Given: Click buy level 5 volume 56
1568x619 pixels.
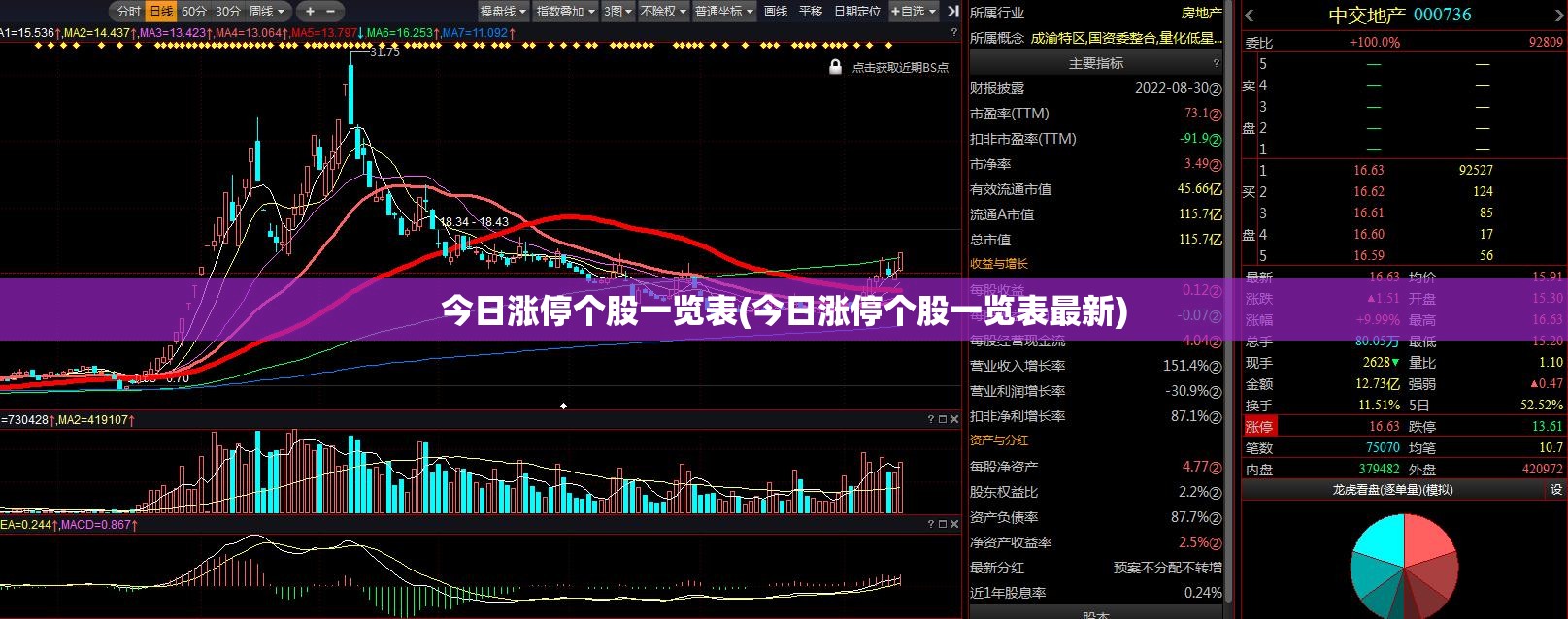Looking at the screenshot, I should [x=1485, y=255].
